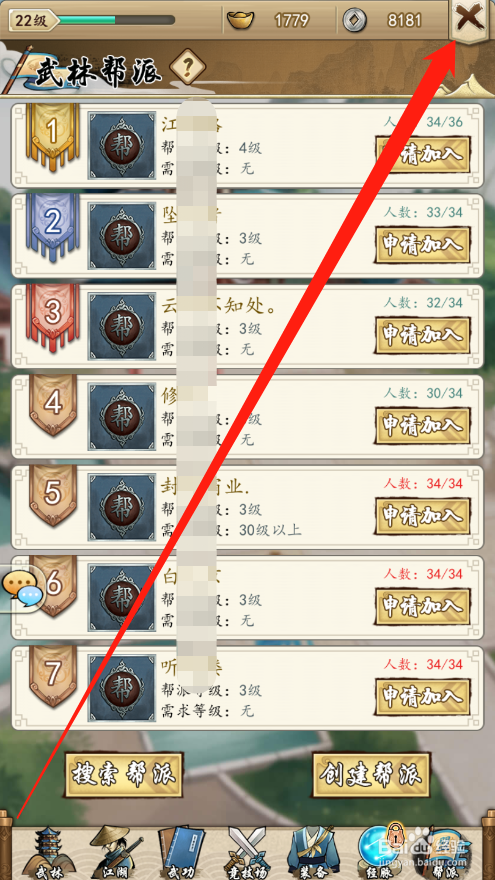Viewport: 495px width, 880px height.
Task: Tap the gold ingot currency icon
Action: click(240, 21)
